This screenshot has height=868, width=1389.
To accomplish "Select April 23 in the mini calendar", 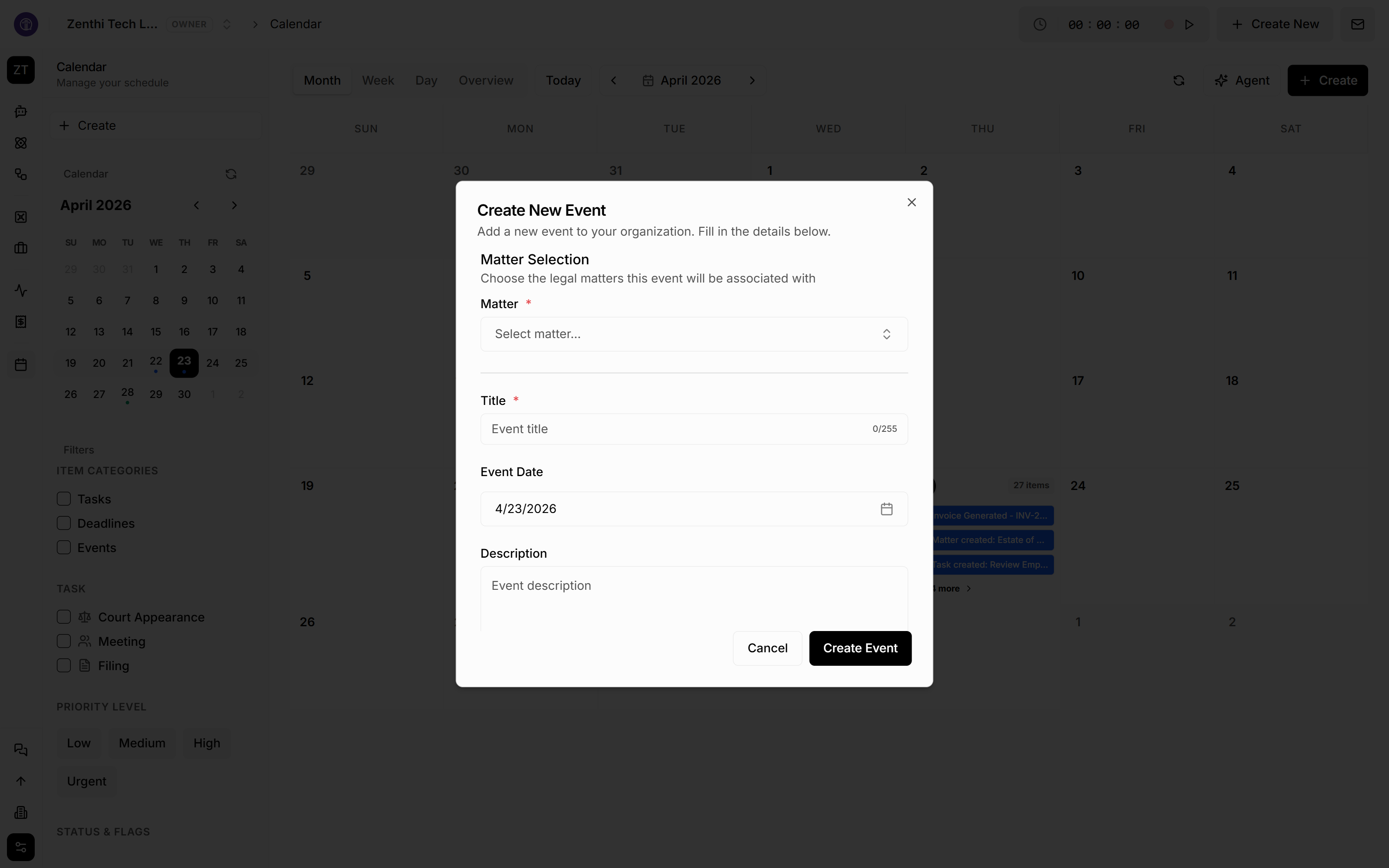I will click(x=184, y=363).
